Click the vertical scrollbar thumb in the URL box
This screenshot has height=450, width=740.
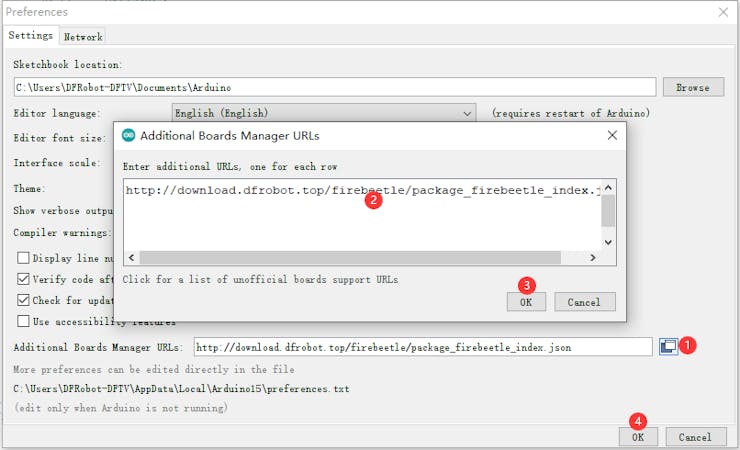pyautogui.click(x=608, y=211)
